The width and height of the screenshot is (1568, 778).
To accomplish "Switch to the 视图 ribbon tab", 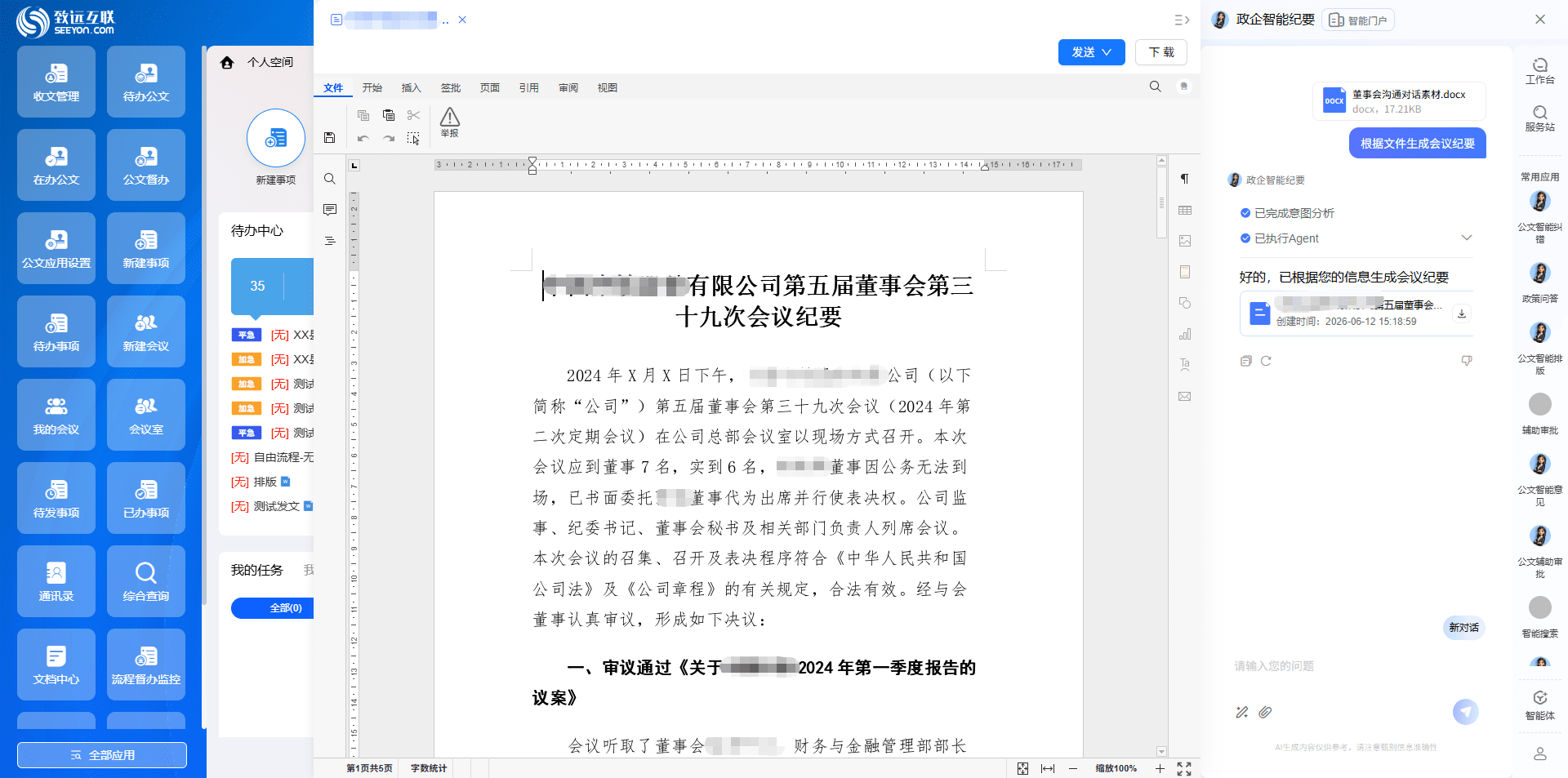I will [608, 87].
